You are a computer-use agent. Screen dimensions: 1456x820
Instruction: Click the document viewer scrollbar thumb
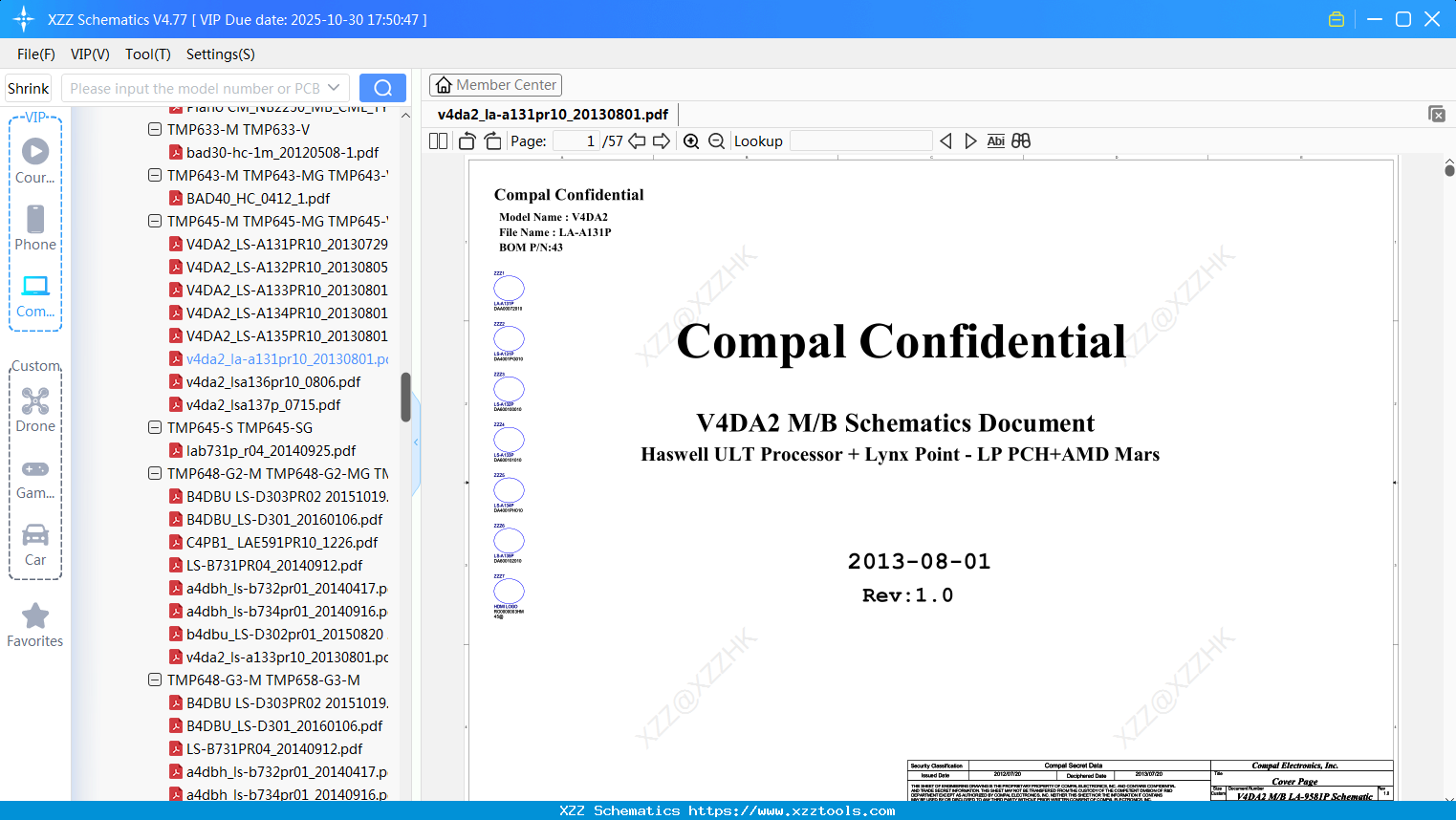1449,168
